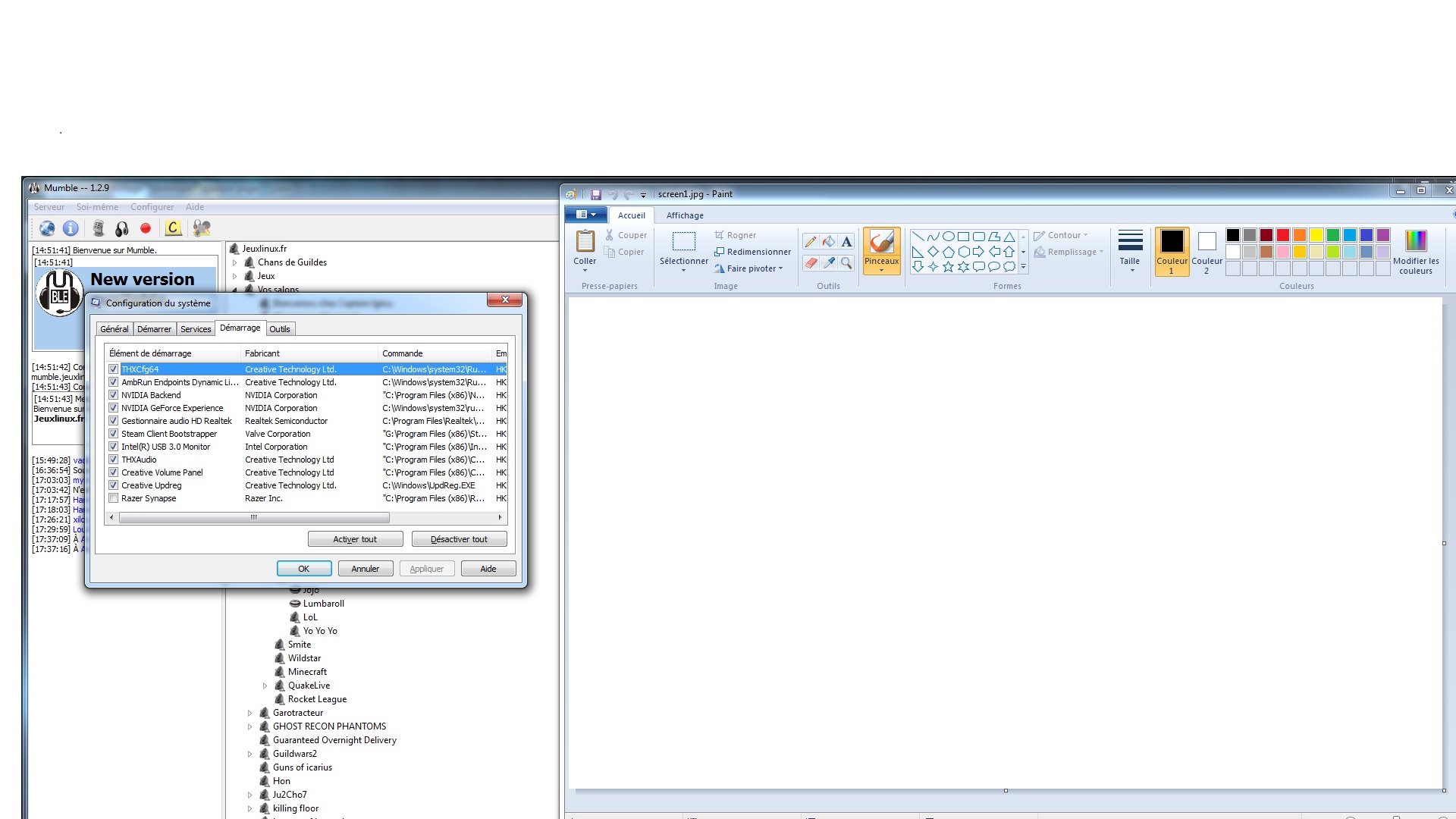The height and width of the screenshot is (819, 1456).
Task: Select the Magnifier tool in Paint
Action: pos(846,263)
